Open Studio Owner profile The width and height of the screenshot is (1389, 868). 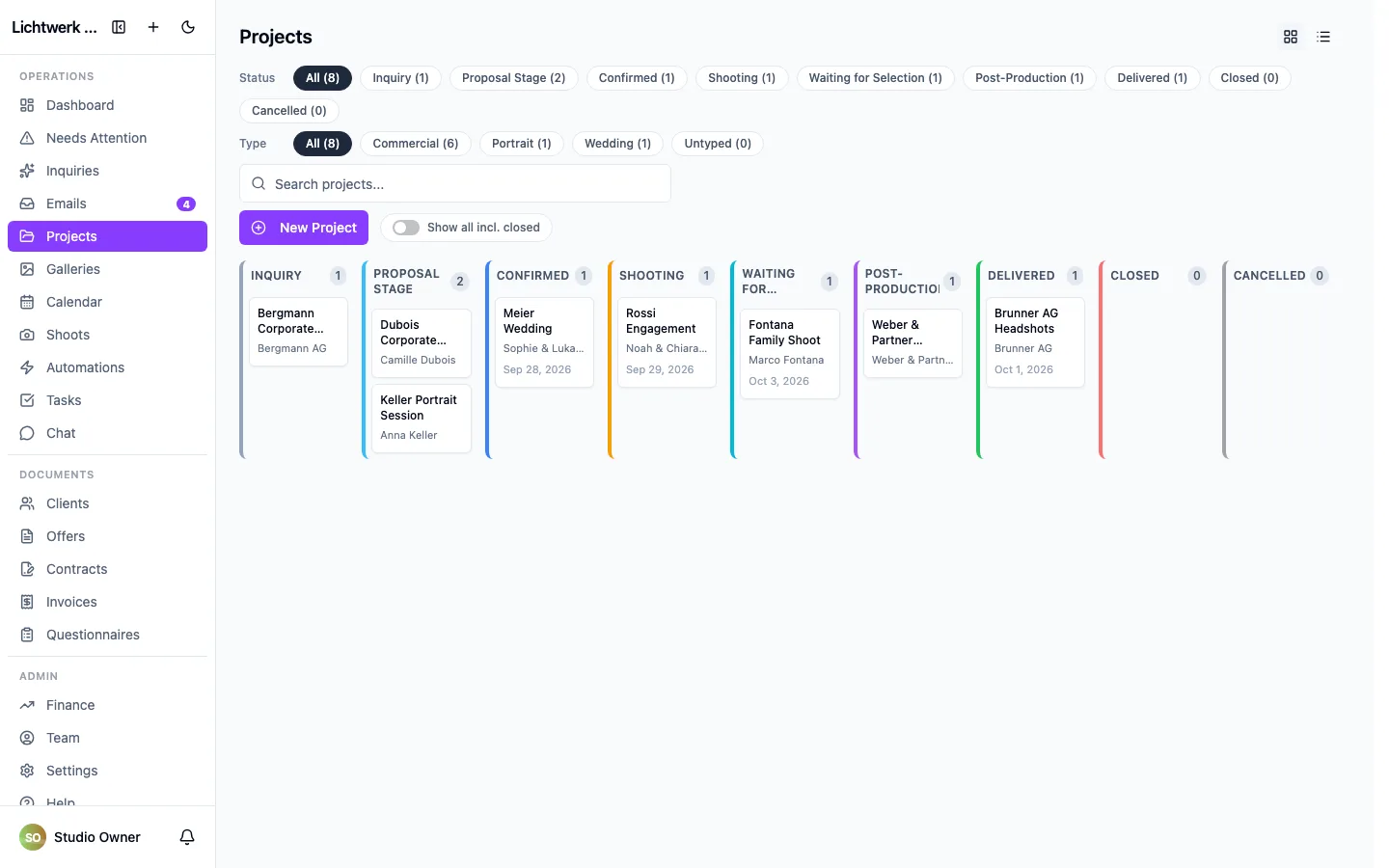[80, 837]
